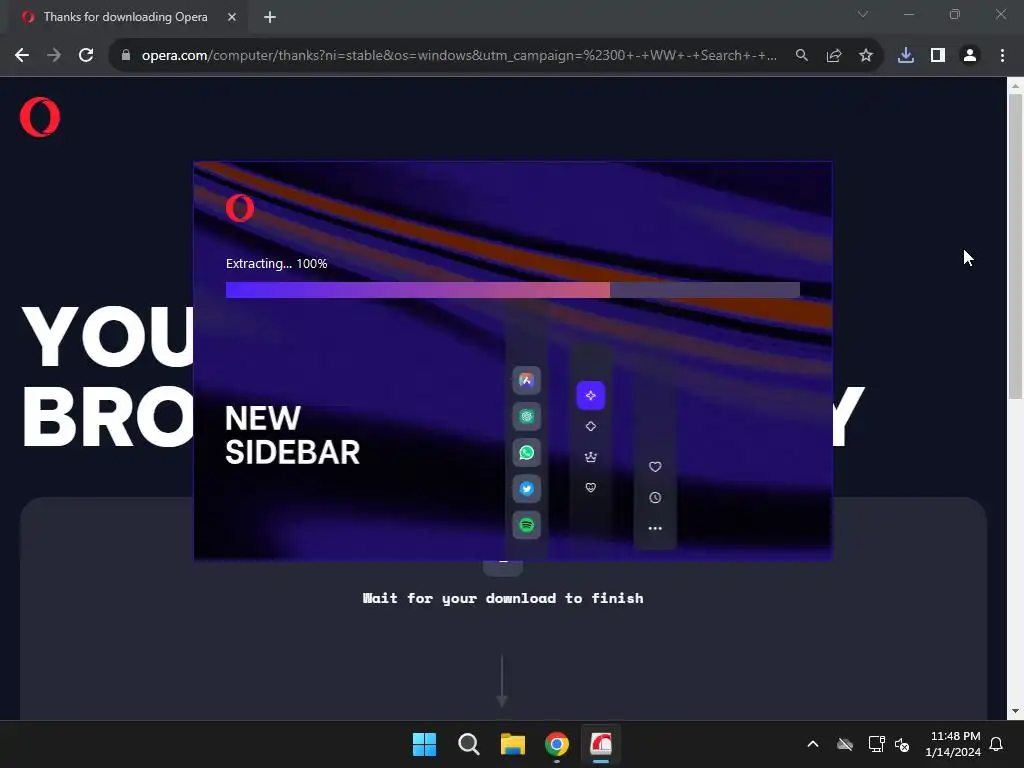
Task: Open the network status tray icon
Action: point(876,744)
